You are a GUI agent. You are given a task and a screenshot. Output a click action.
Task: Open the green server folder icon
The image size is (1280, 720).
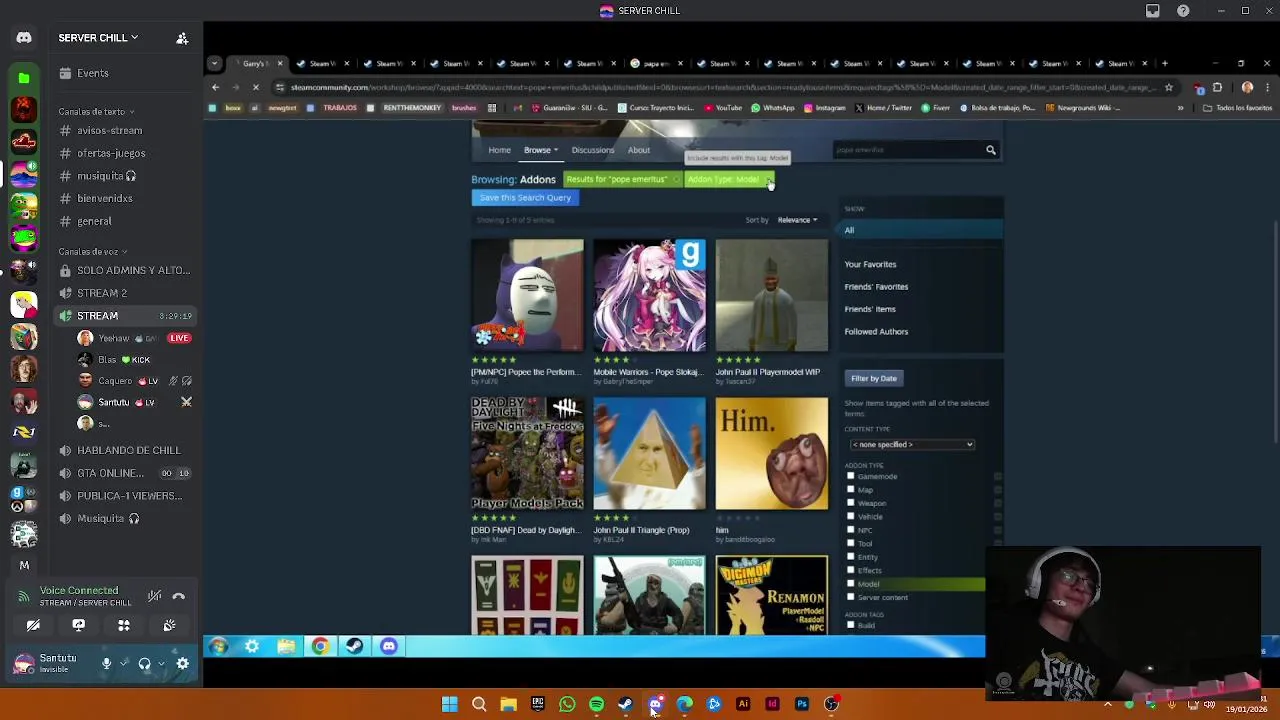click(24, 77)
